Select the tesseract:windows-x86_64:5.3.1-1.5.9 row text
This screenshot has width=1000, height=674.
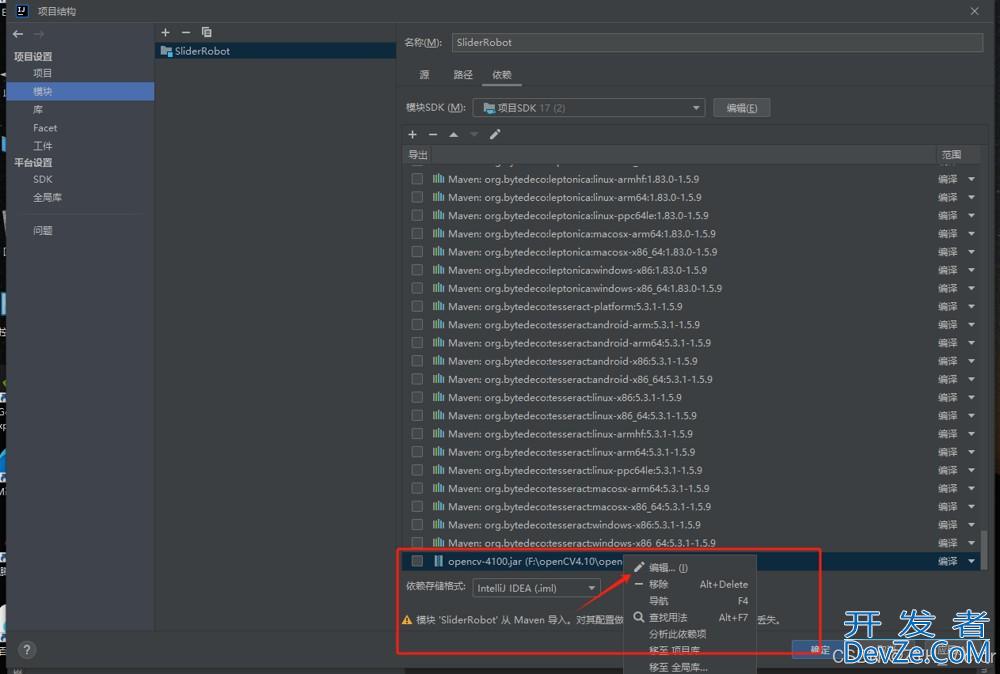coord(582,543)
